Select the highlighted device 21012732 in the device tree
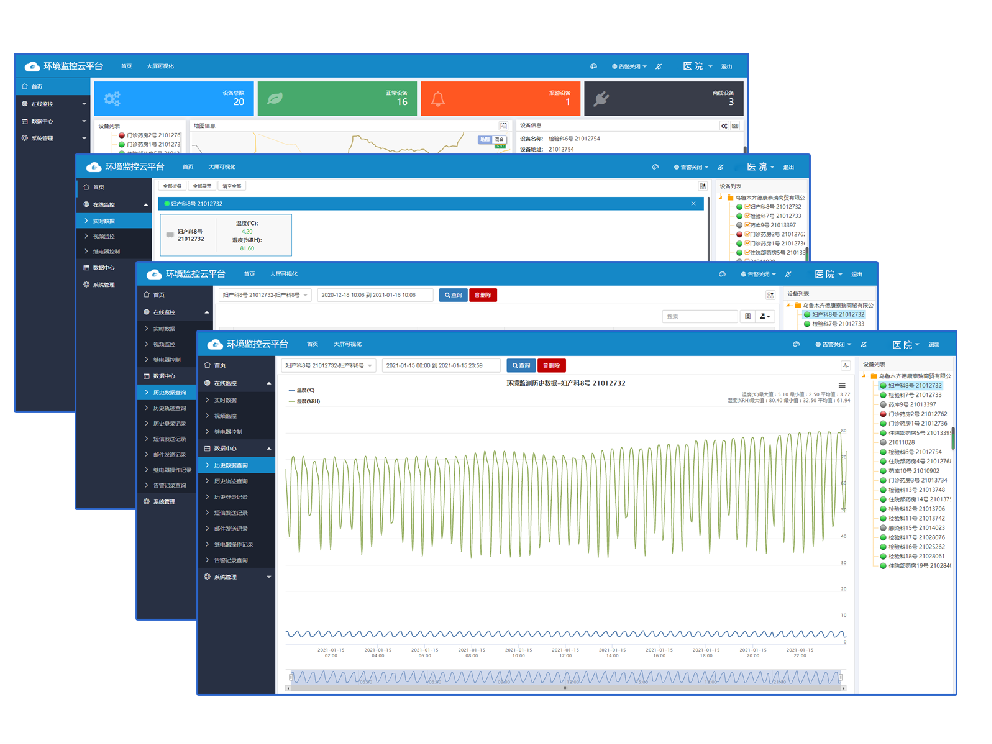This screenshot has height=744, width=992. click(909, 385)
